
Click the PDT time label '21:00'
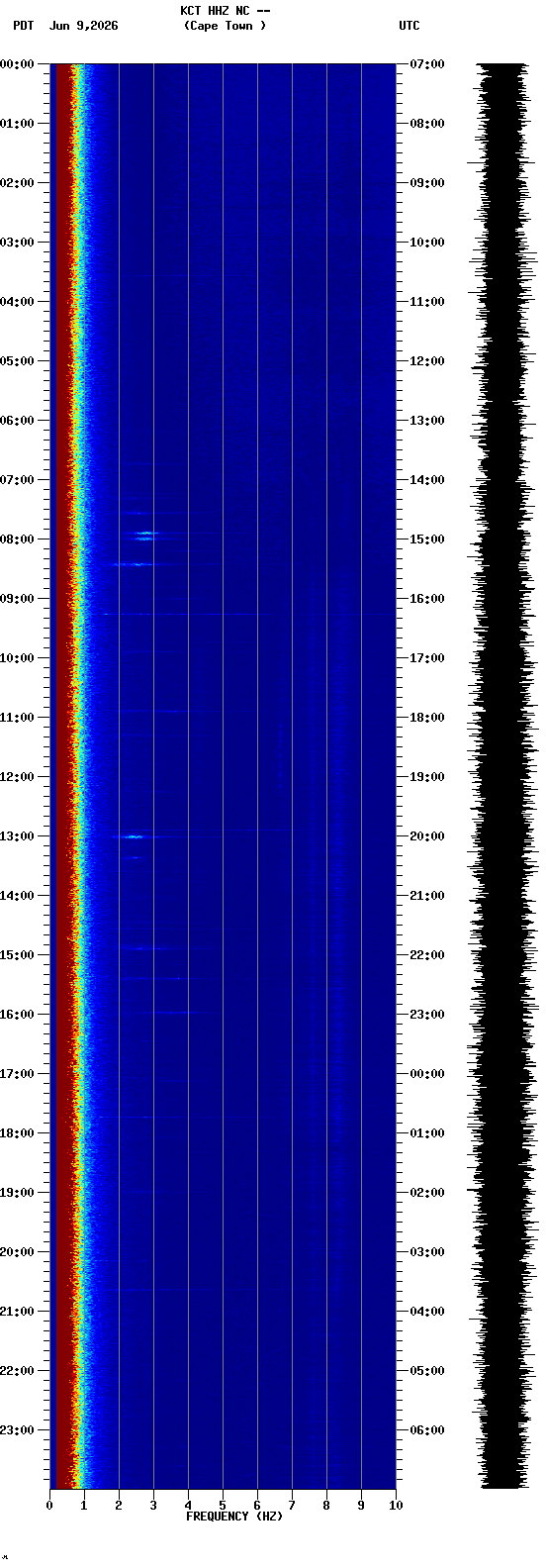coord(17,1312)
